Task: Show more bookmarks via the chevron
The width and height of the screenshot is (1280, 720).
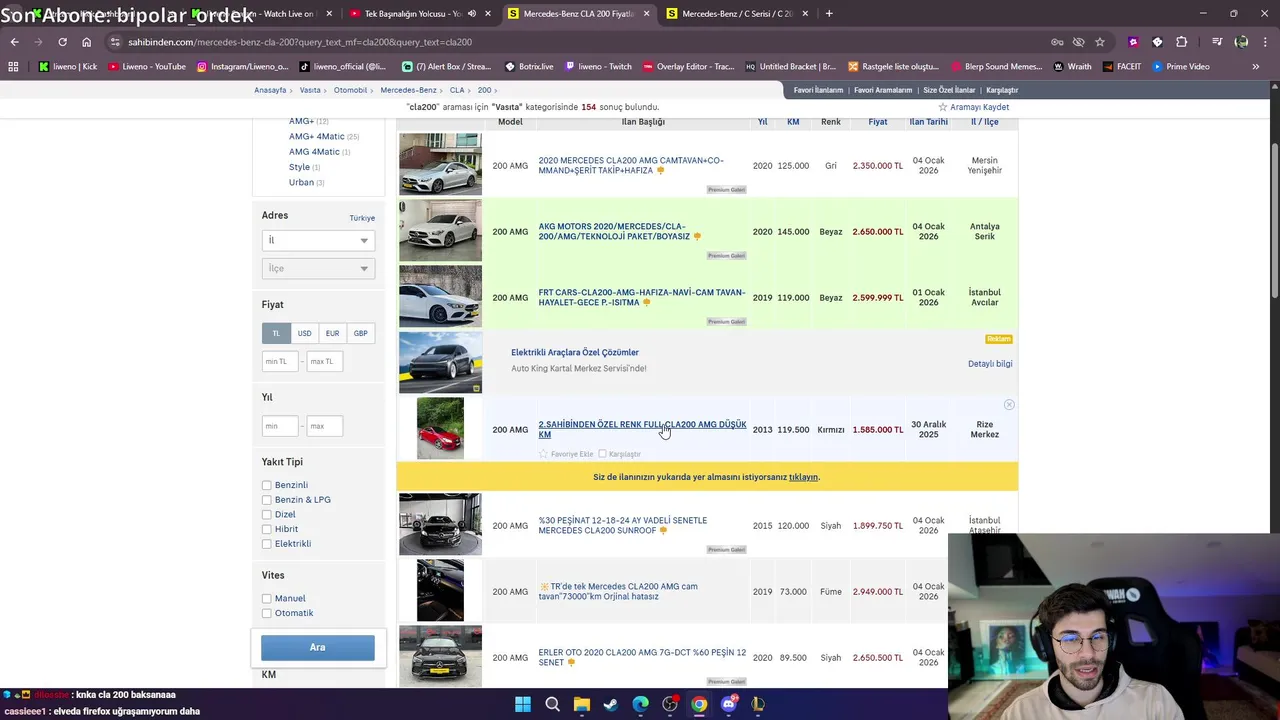Action: (1255, 67)
